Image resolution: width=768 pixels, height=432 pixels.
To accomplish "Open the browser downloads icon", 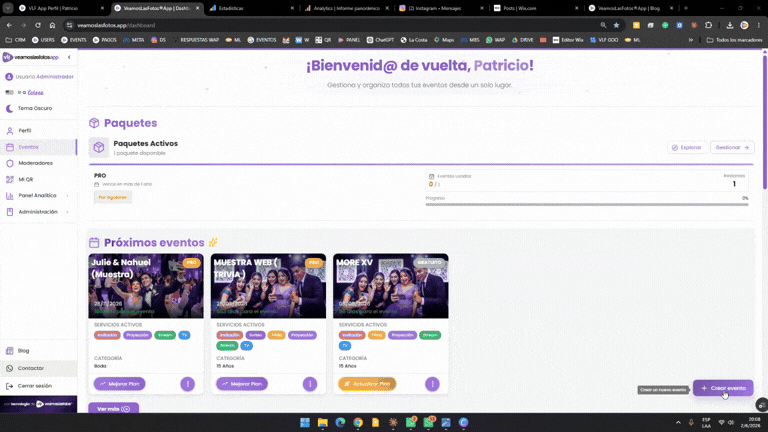I will [730, 25].
